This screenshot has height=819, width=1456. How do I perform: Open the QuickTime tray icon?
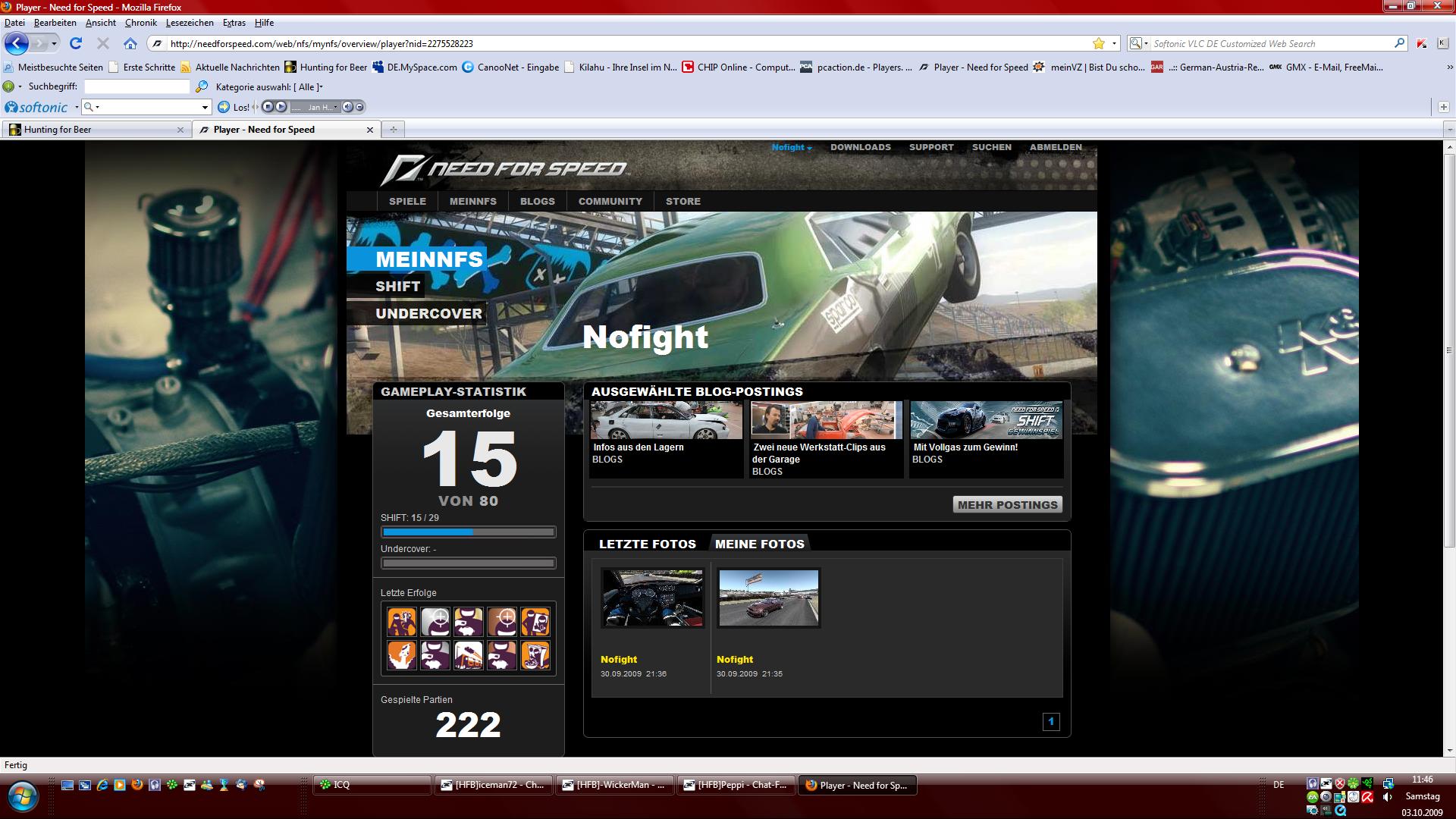[1341, 811]
